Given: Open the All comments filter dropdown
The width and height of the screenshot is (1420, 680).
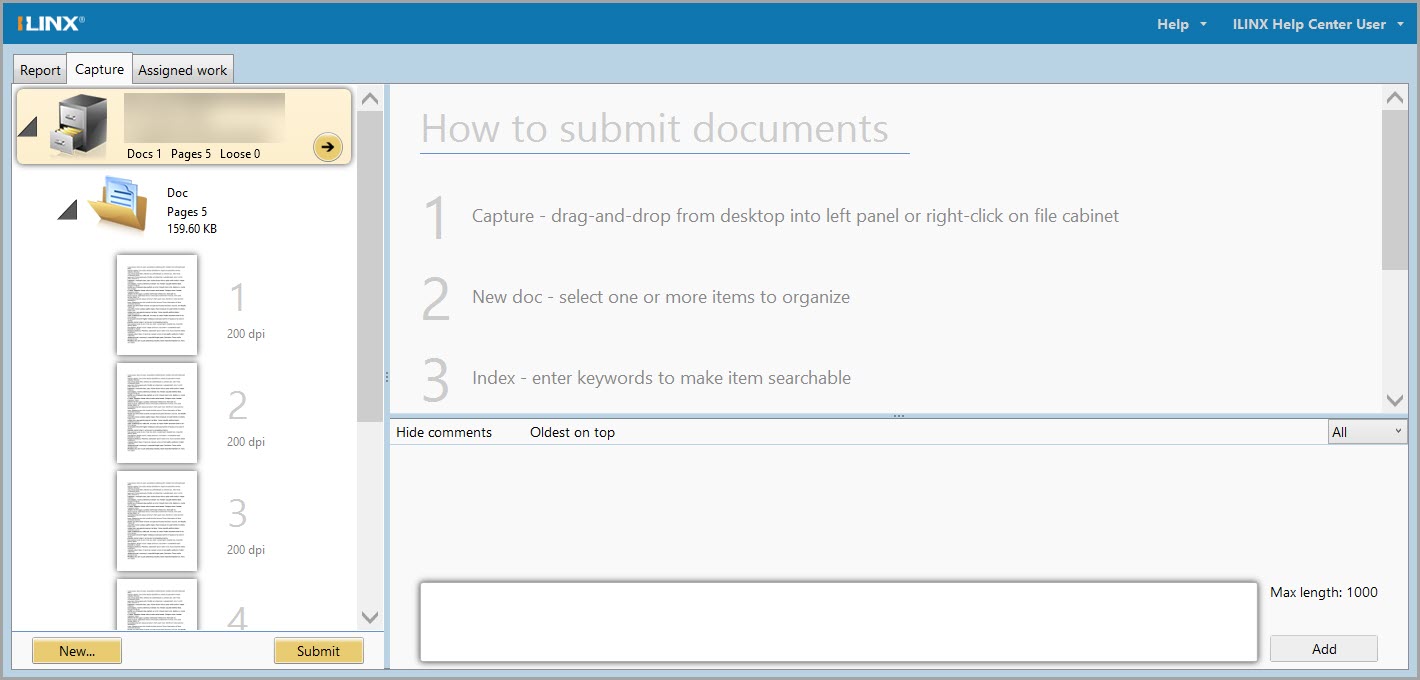Looking at the screenshot, I should [x=1366, y=432].
